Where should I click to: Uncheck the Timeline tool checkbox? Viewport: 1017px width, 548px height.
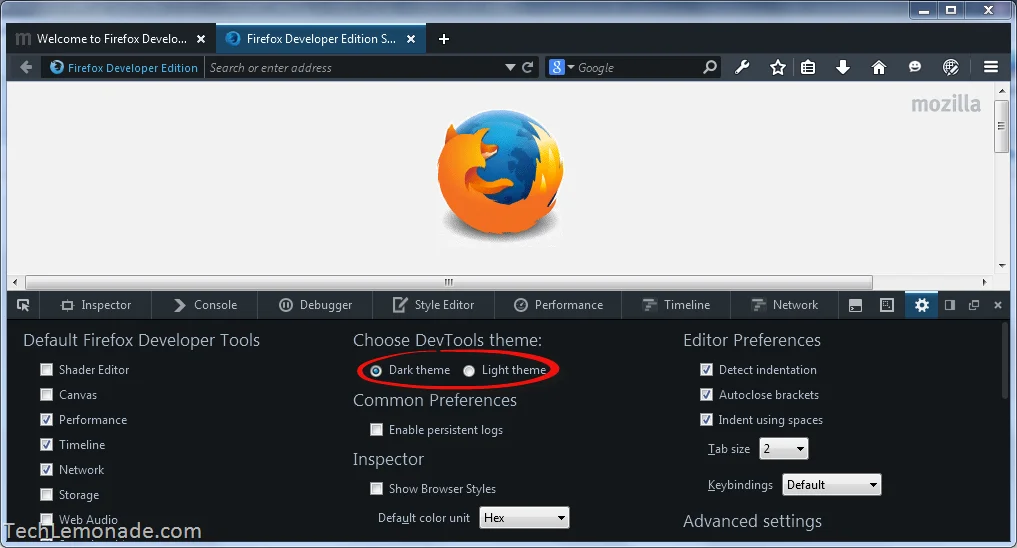[x=47, y=445]
